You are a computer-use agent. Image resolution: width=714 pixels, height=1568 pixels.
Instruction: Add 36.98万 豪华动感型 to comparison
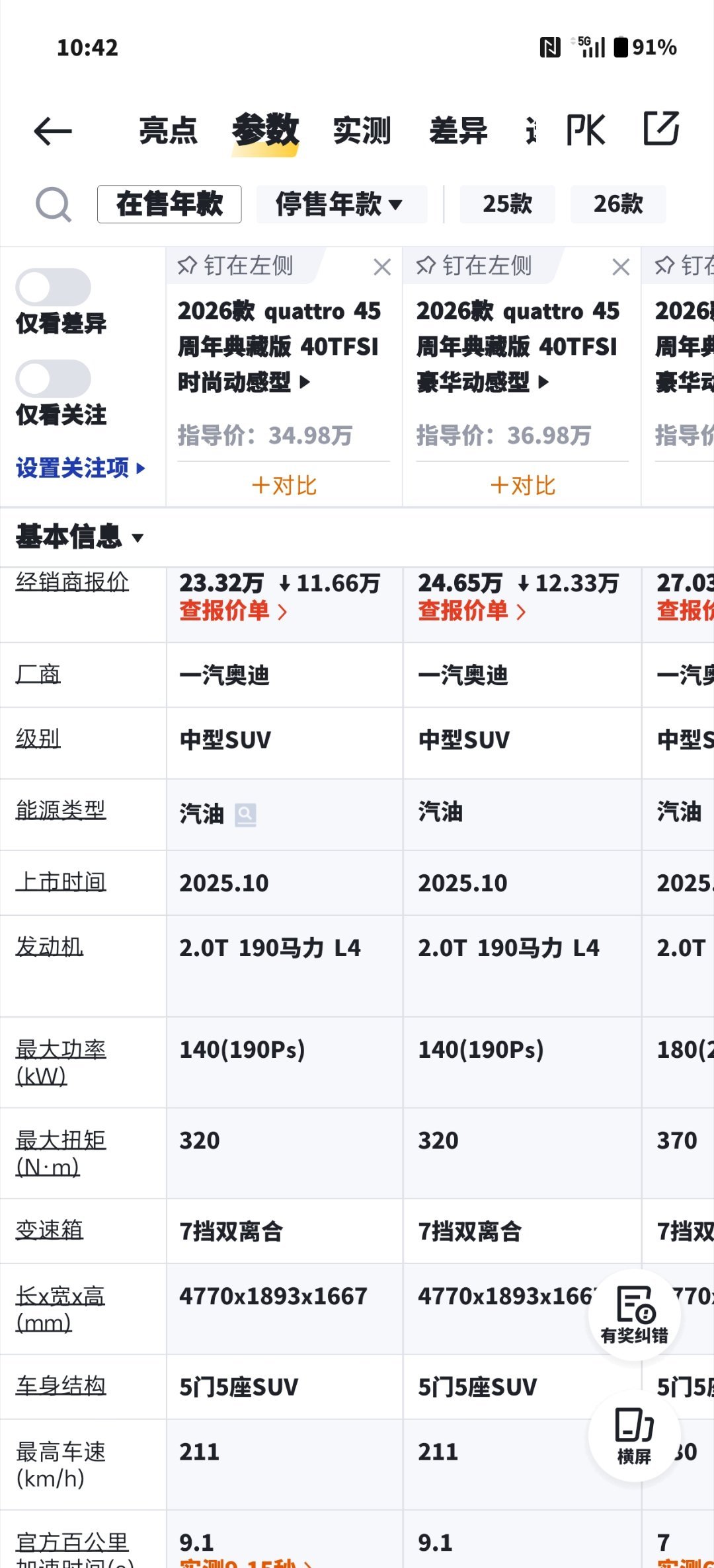pos(522,486)
